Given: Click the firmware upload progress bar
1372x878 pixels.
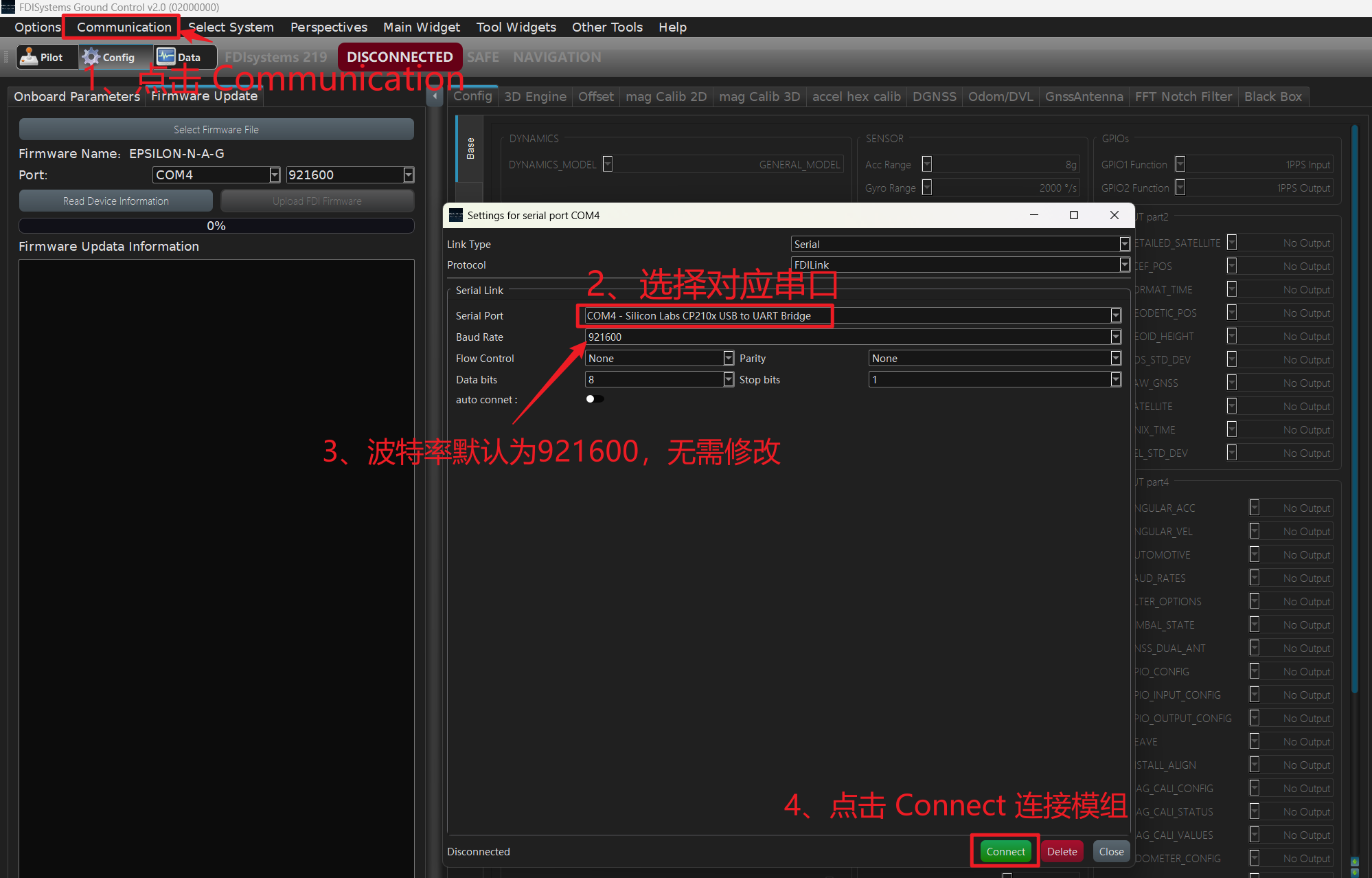Looking at the screenshot, I should pyautogui.click(x=216, y=225).
